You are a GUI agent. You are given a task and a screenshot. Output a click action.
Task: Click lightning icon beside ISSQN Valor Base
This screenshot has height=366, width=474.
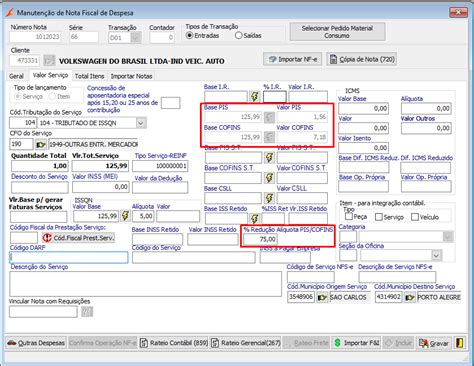[x=125, y=216]
